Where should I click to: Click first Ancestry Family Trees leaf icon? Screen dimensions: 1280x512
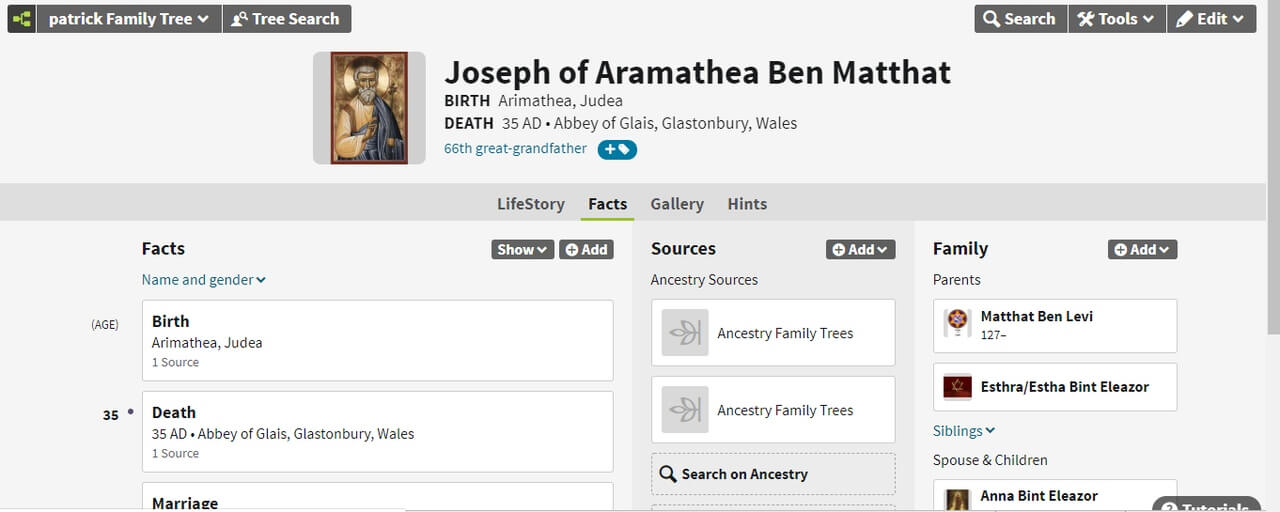685,333
